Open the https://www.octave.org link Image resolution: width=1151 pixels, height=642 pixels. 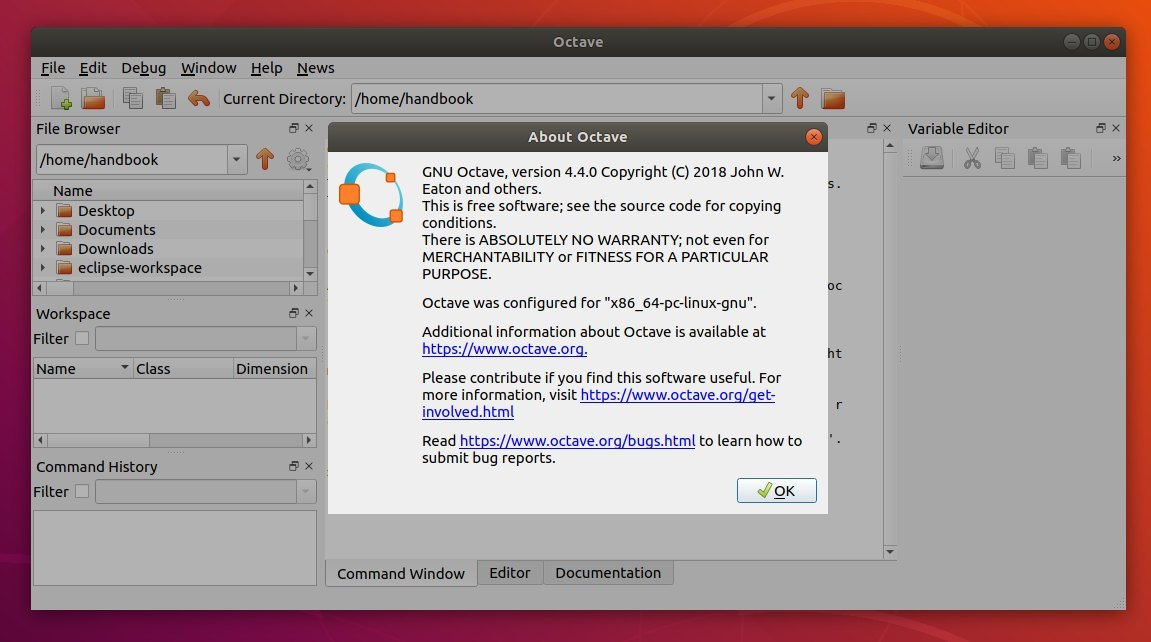coord(504,349)
